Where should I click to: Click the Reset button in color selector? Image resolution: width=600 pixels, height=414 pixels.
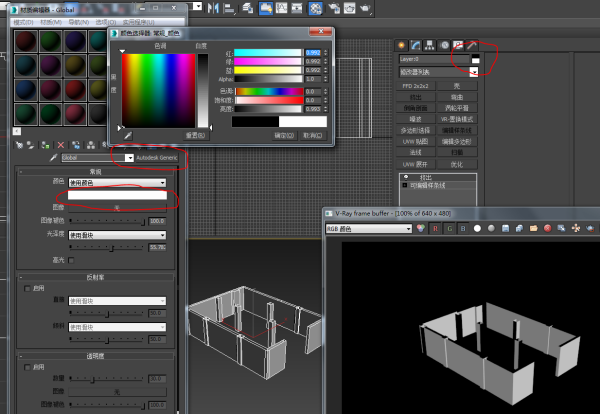click(195, 134)
